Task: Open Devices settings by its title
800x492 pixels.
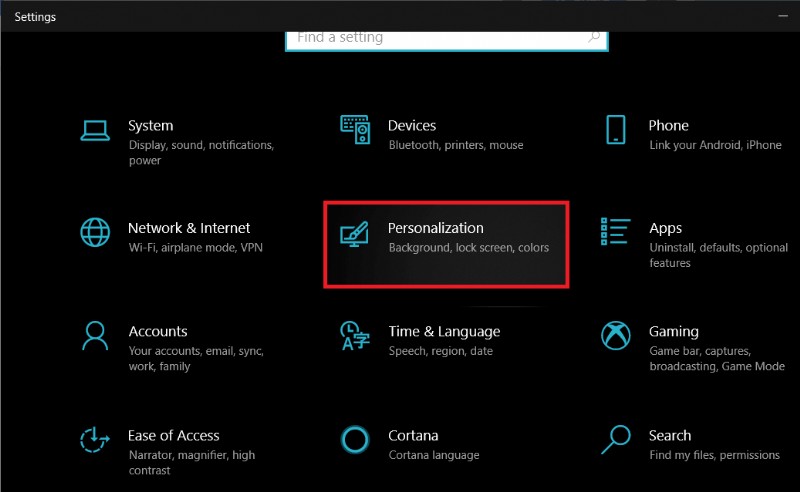Action: pos(412,126)
